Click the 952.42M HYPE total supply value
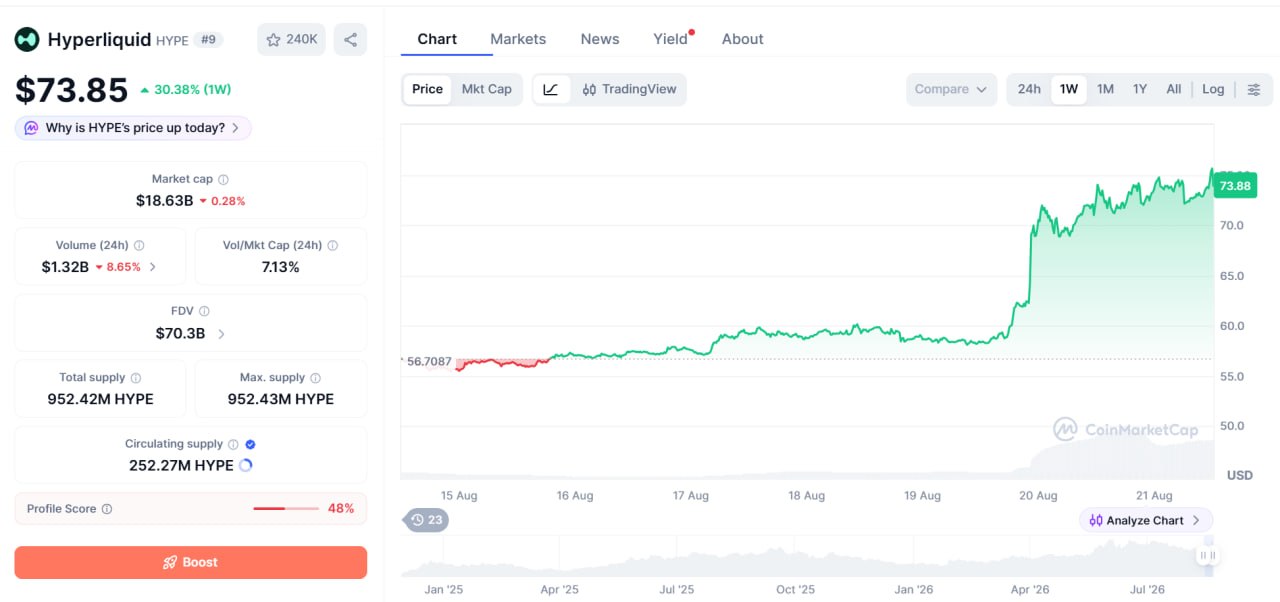This screenshot has width=1280, height=602. click(100, 399)
